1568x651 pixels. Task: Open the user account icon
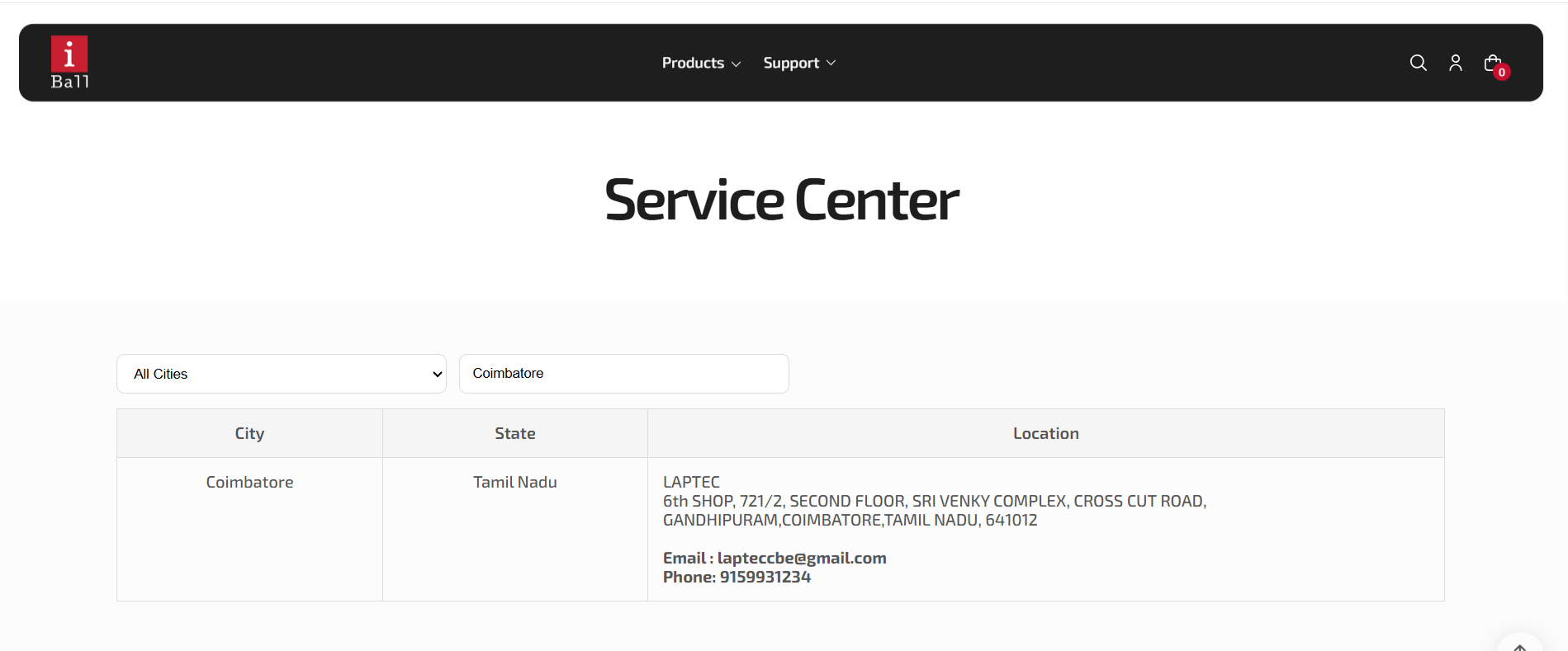coord(1456,63)
